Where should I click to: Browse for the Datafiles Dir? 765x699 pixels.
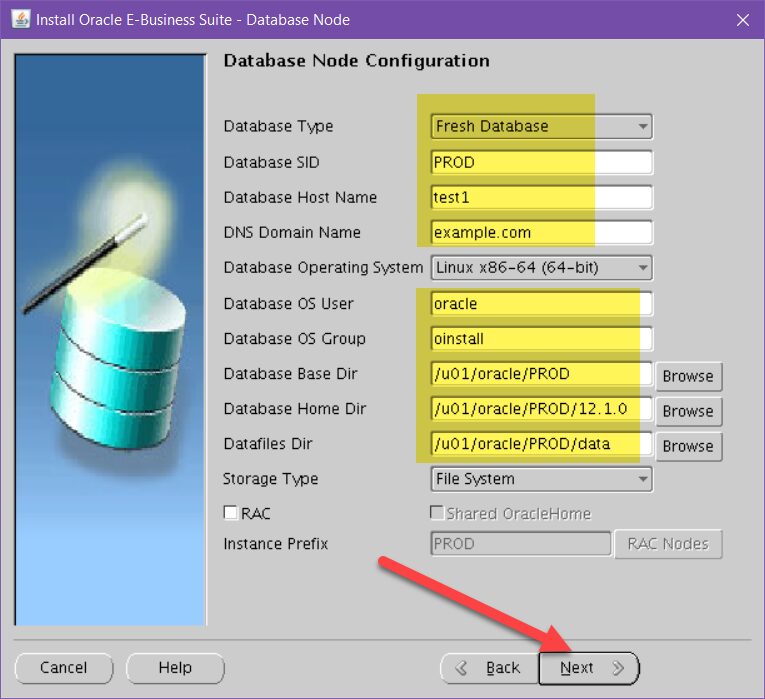[x=688, y=446]
